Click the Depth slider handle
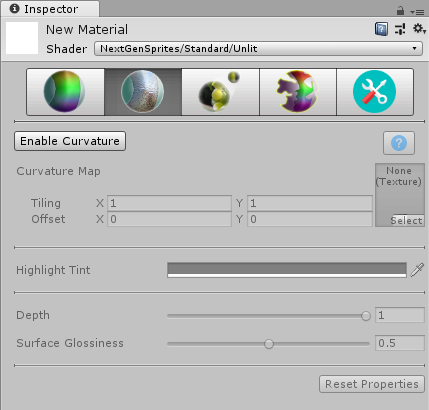The height and width of the screenshot is (410, 429). [x=366, y=316]
